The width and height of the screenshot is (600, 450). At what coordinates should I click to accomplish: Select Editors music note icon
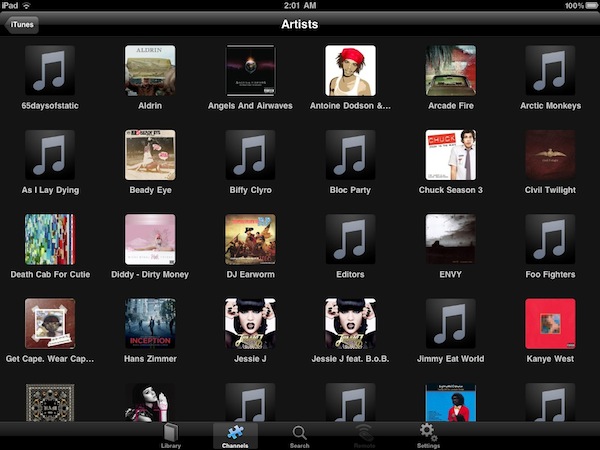click(350, 239)
